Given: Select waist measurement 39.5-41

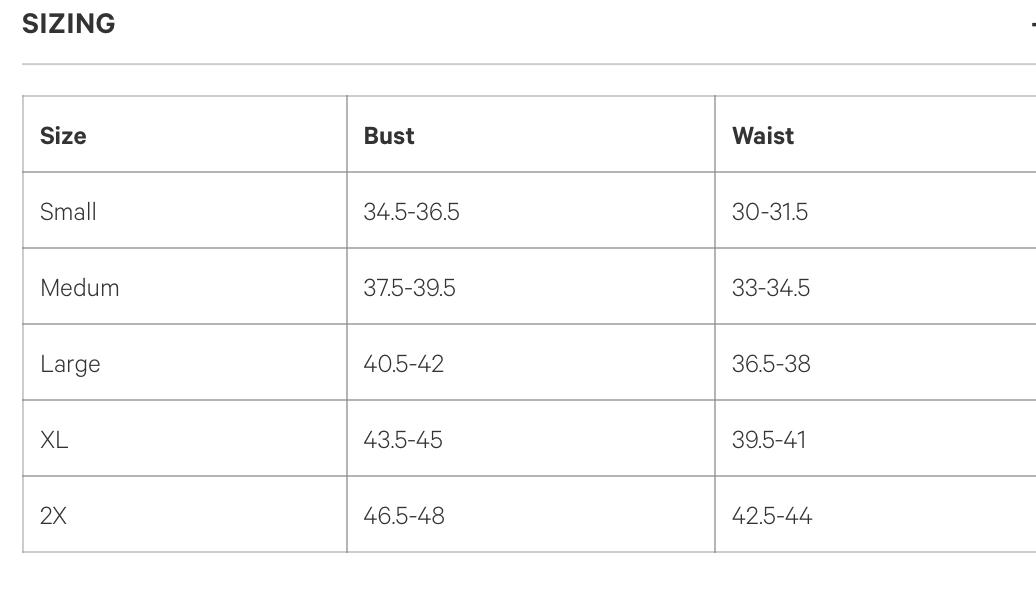Looking at the screenshot, I should click(768, 440).
